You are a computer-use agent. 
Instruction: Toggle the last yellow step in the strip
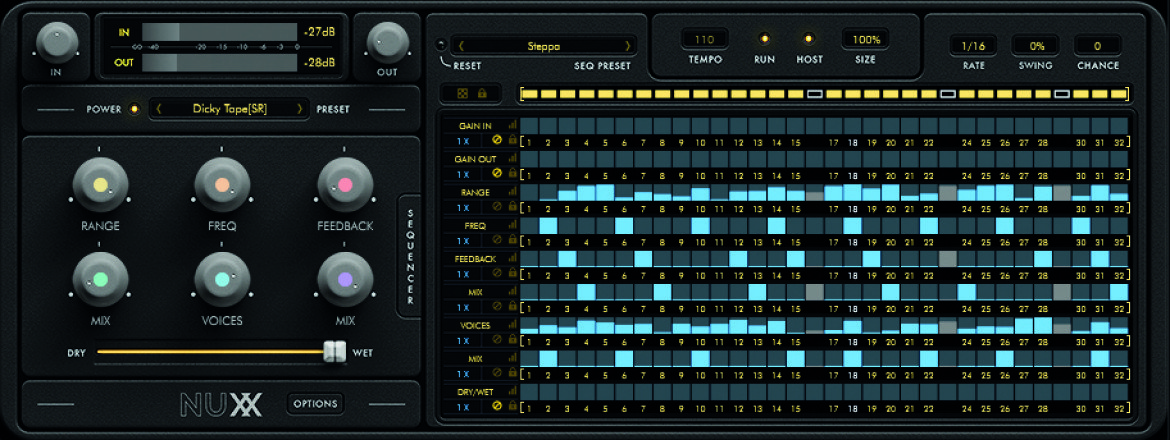point(1119,95)
